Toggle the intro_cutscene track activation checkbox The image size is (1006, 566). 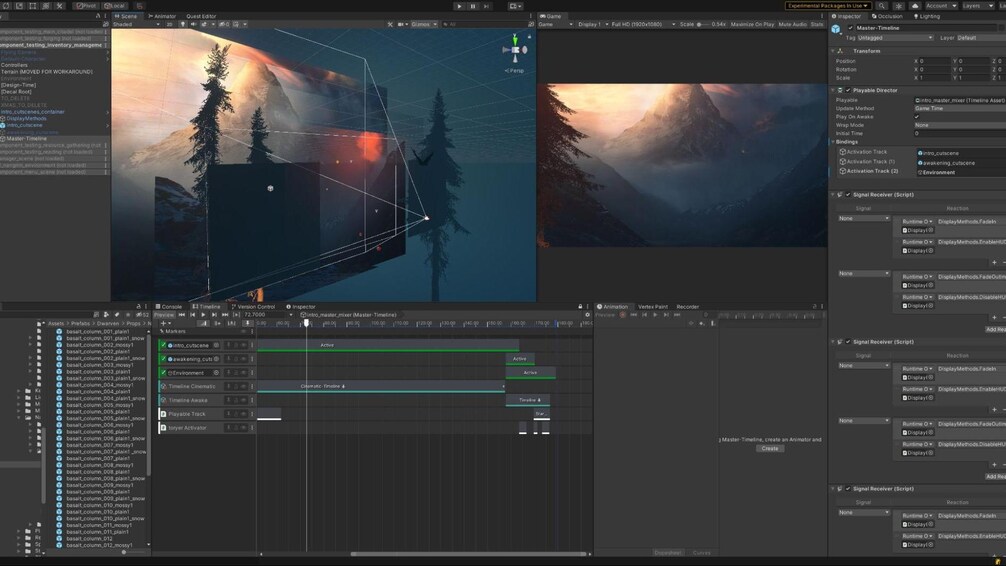pyautogui.click(x=163, y=345)
